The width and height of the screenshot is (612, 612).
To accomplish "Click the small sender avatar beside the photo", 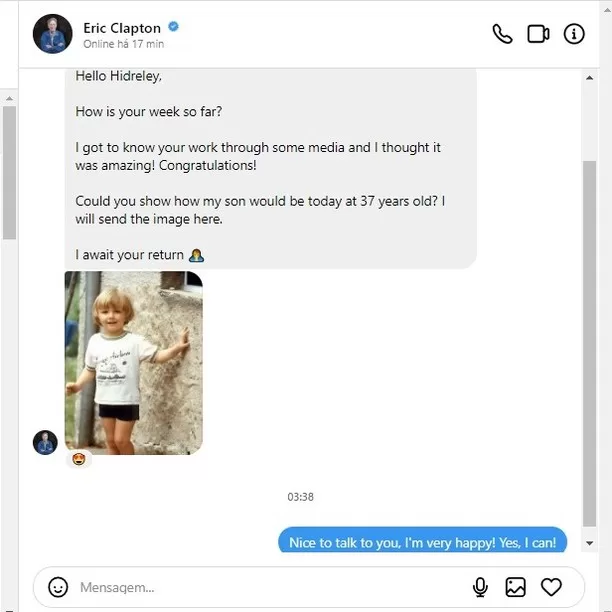I will (x=45, y=442).
